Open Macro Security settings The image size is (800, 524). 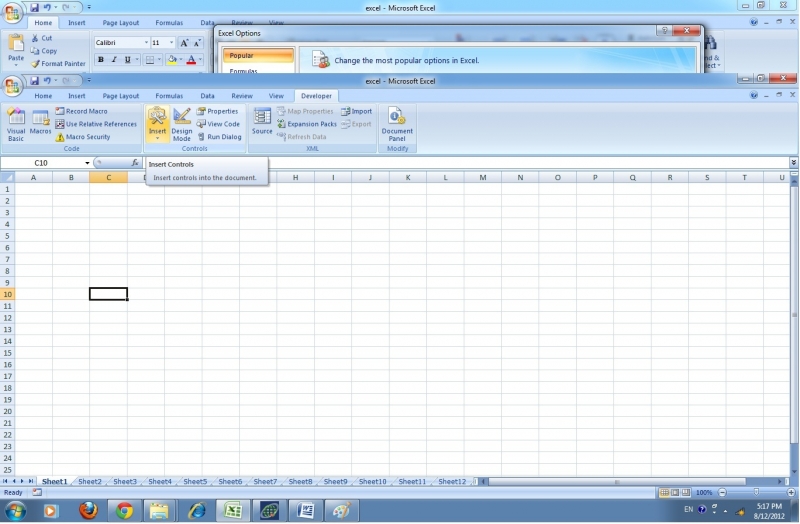pos(83,137)
